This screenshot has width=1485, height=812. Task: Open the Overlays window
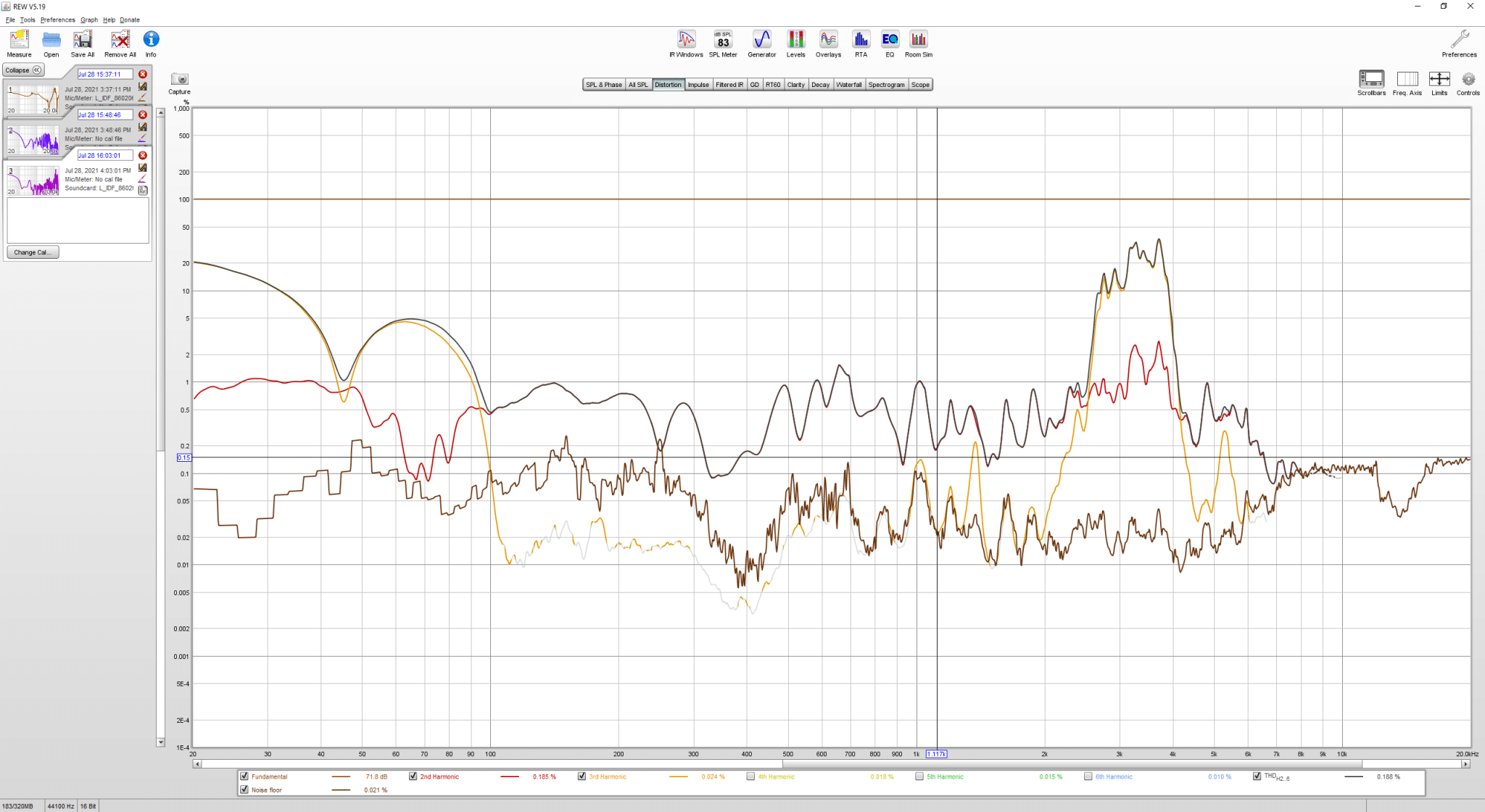tap(828, 43)
